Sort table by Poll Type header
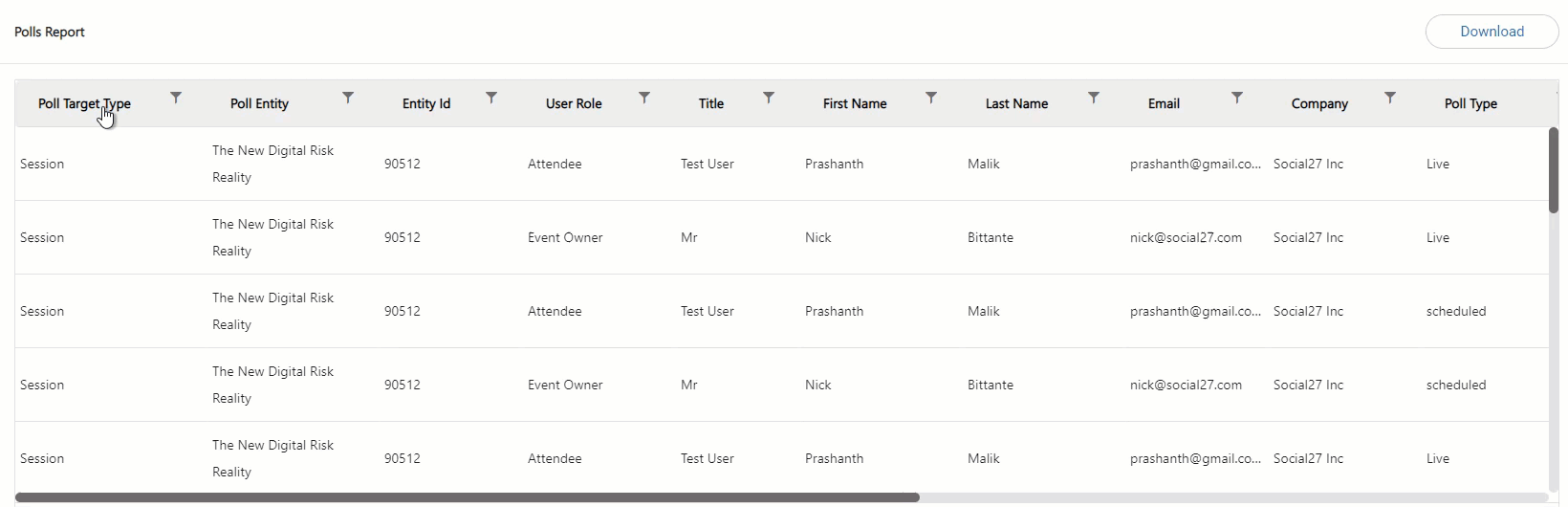The width and height of the screenshot is (1568, 507). tap(1470, 103)
